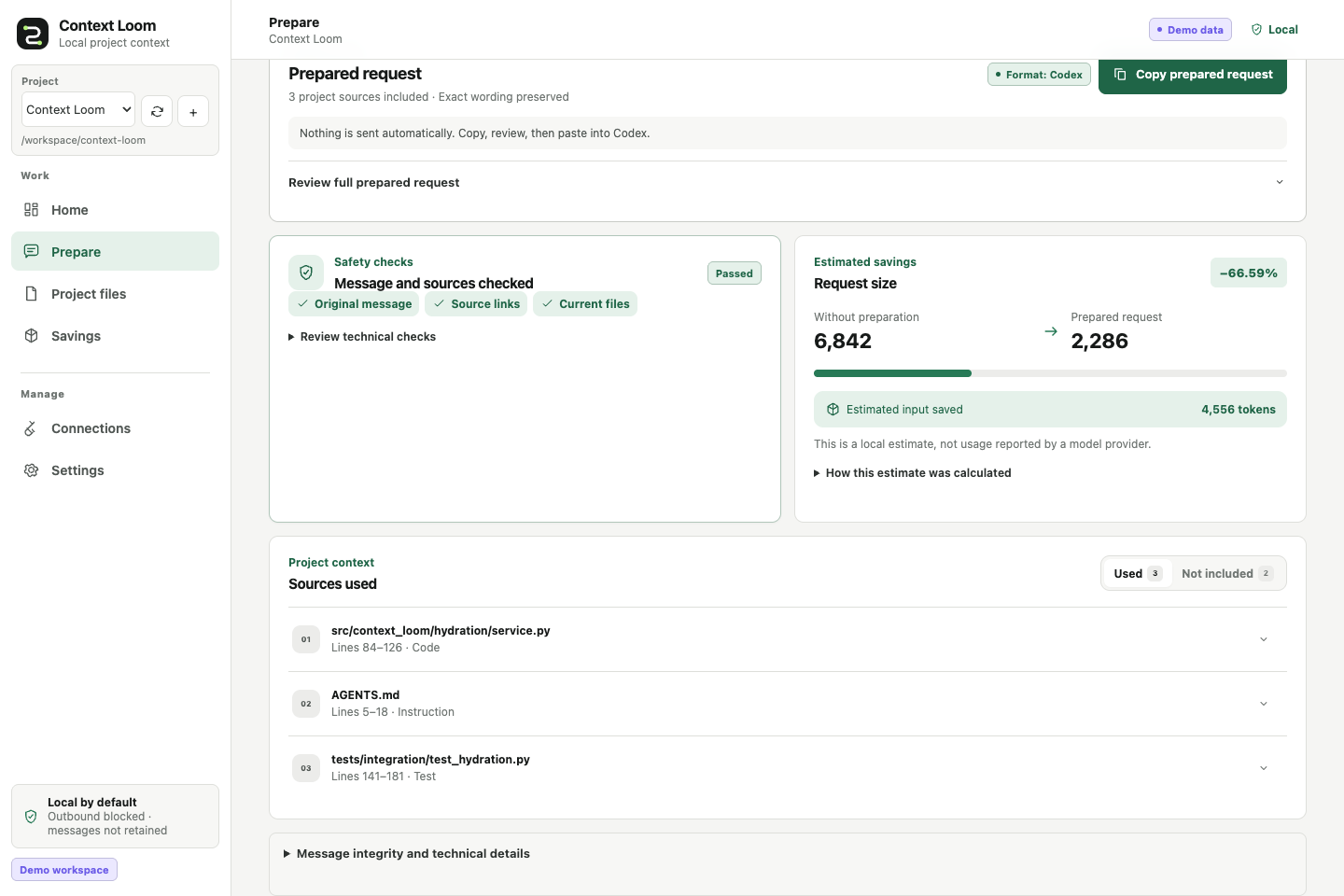The width and height of the screenshot is (1344, 896).
Task: Click the shield icon in Local by default
Action: point(31,817)
